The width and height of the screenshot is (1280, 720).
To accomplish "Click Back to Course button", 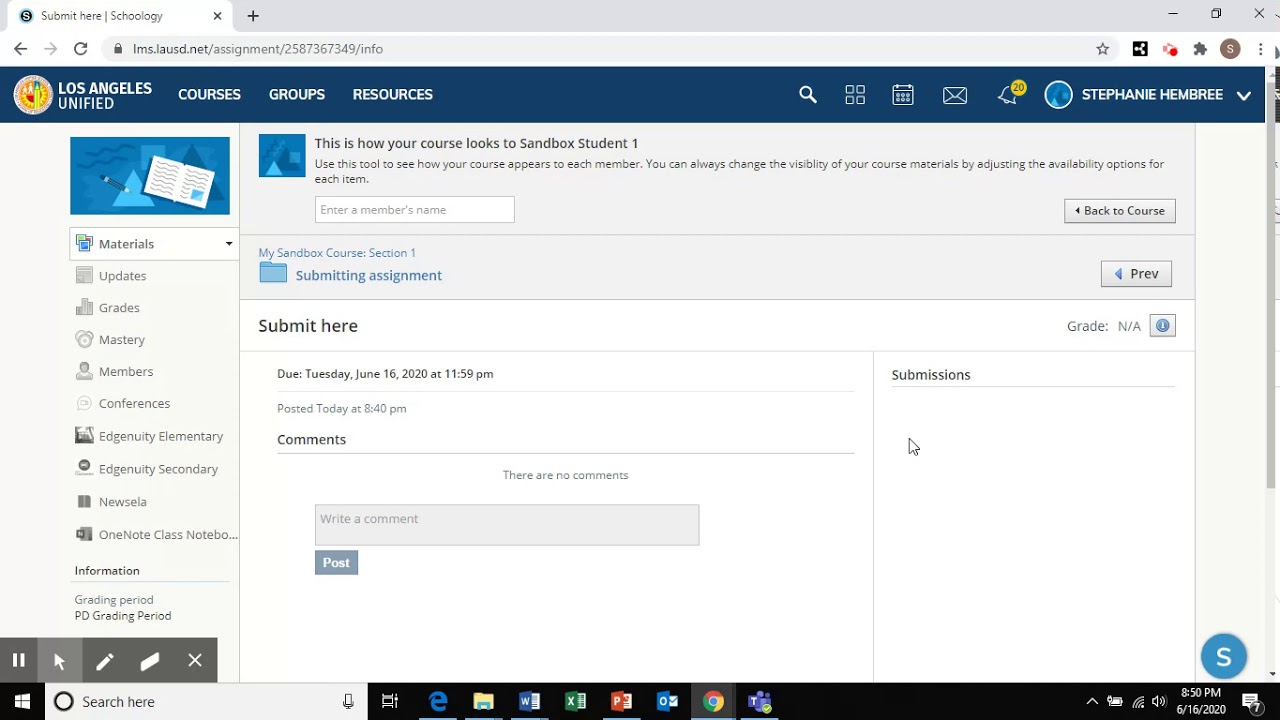I will pos(1120,211).
